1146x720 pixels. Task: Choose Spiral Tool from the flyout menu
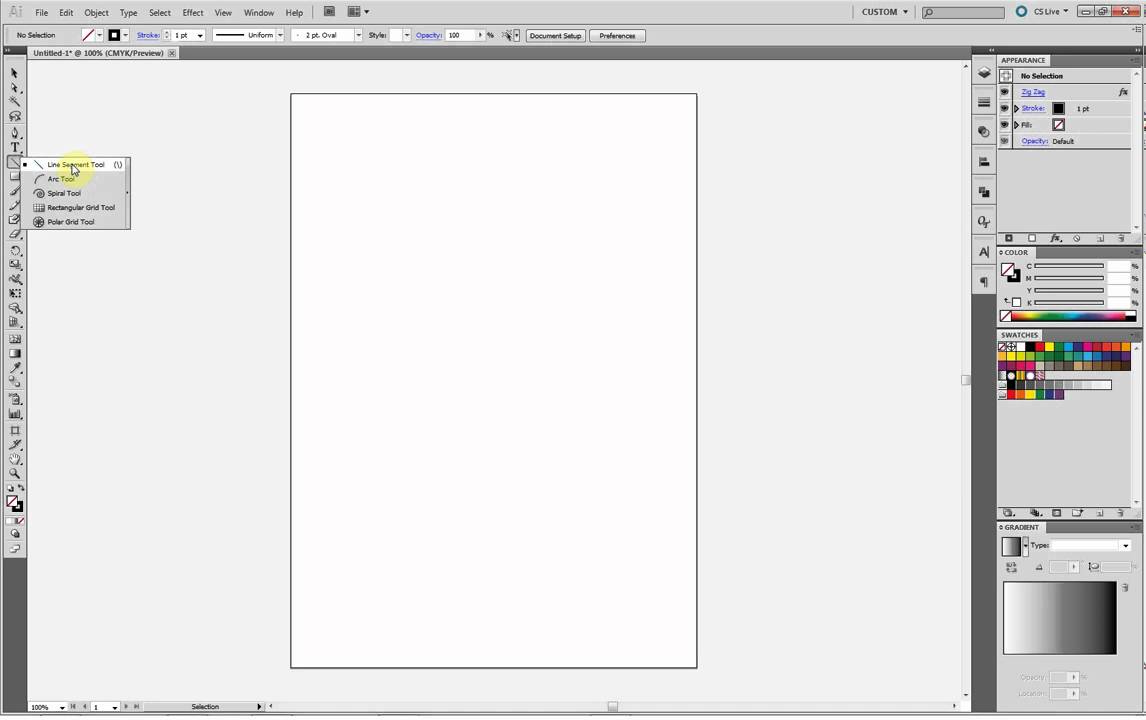click(63, 193)
